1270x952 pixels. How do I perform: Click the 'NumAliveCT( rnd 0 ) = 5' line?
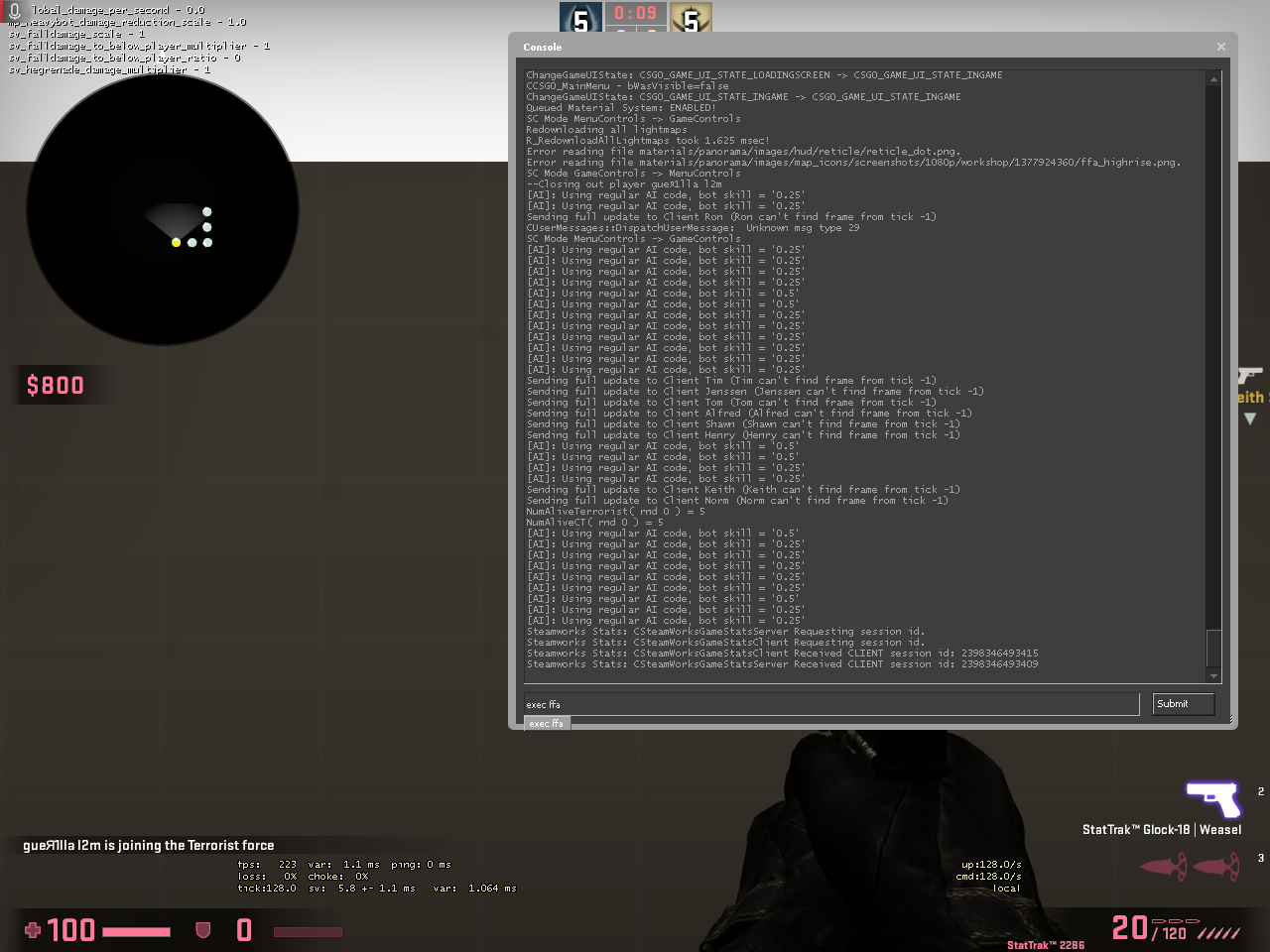click(594, 523)
